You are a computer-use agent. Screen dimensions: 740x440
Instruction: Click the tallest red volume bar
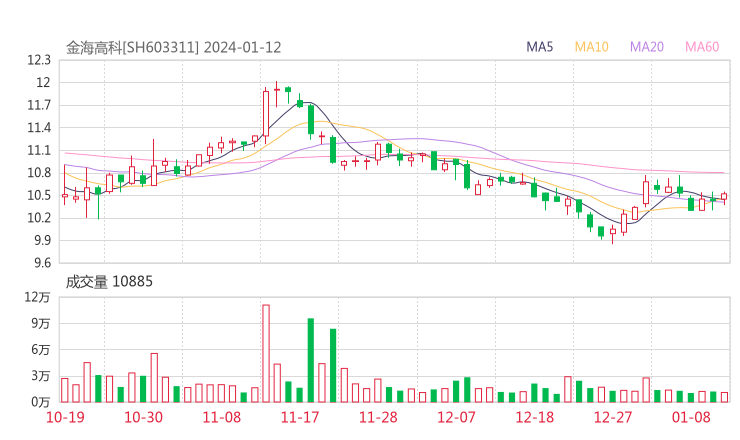(266, 354)
